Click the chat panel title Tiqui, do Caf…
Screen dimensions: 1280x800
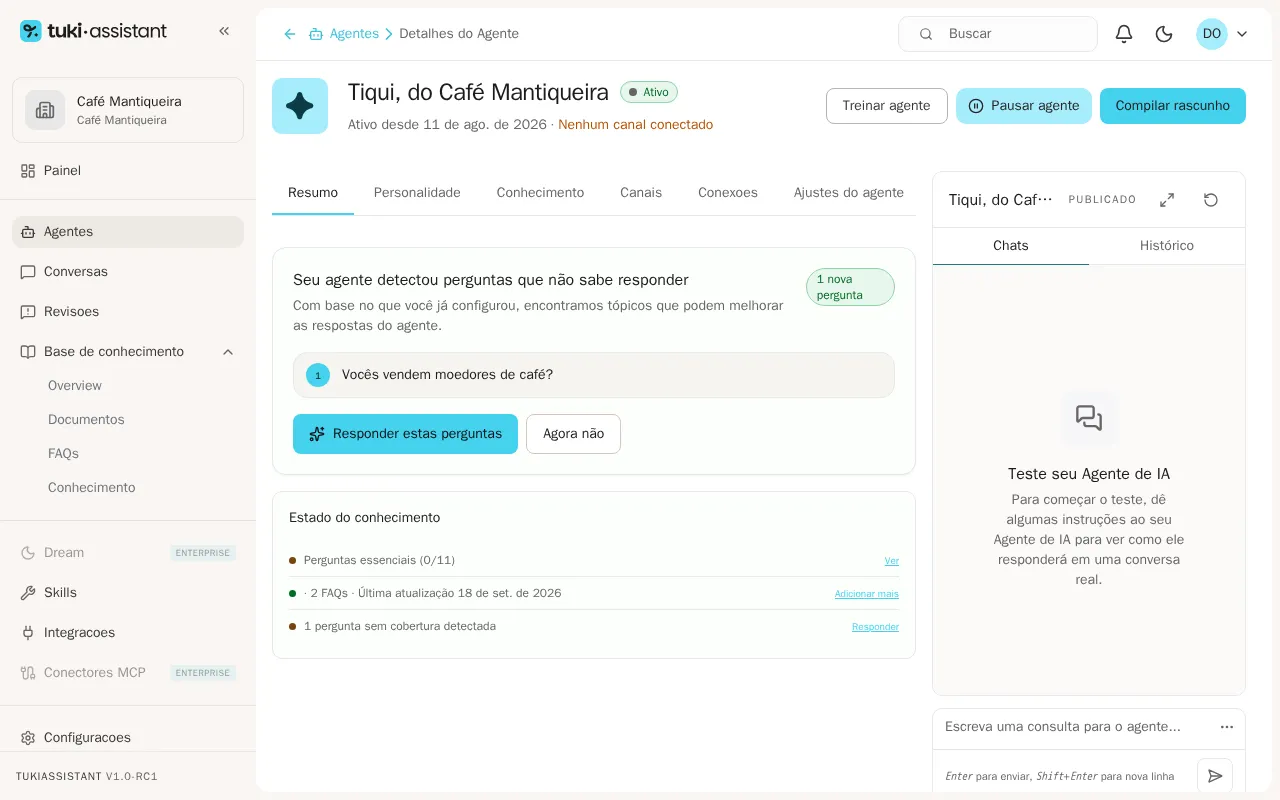1001,200
